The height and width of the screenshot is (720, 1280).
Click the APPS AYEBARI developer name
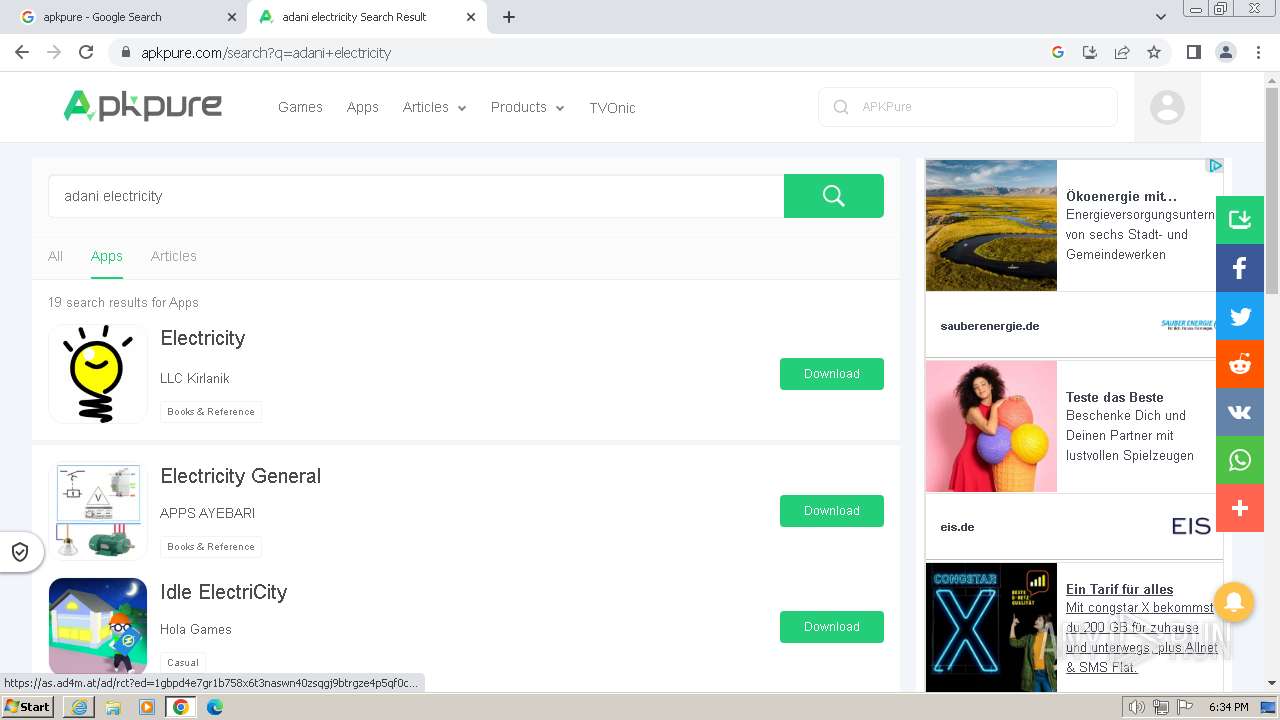208,513
